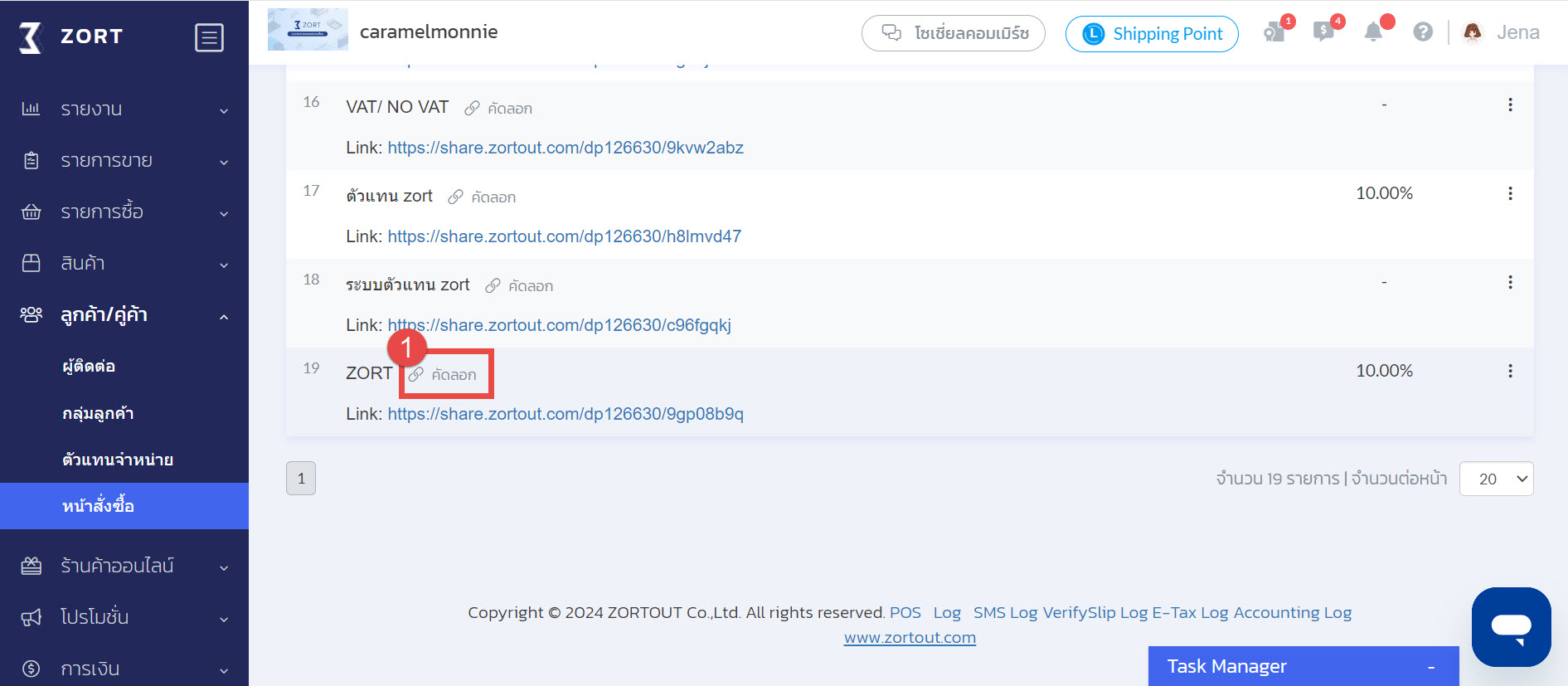Click the caramelmonnie shop thumbnail

(308, 30)
